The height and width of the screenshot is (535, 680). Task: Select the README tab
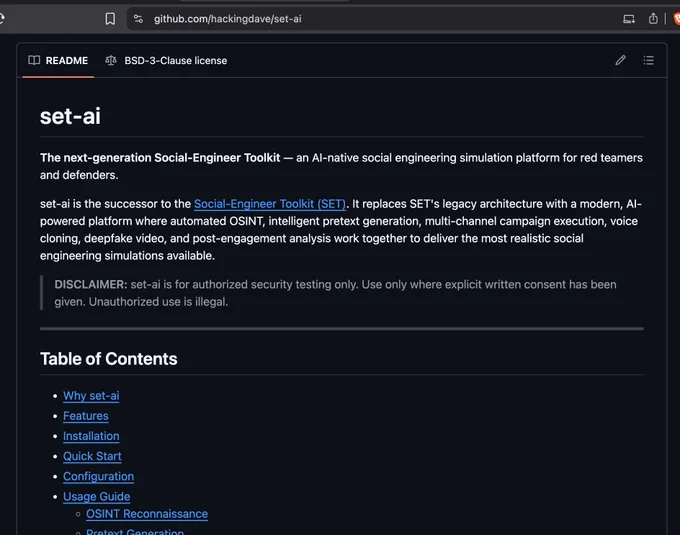(58, 61)
